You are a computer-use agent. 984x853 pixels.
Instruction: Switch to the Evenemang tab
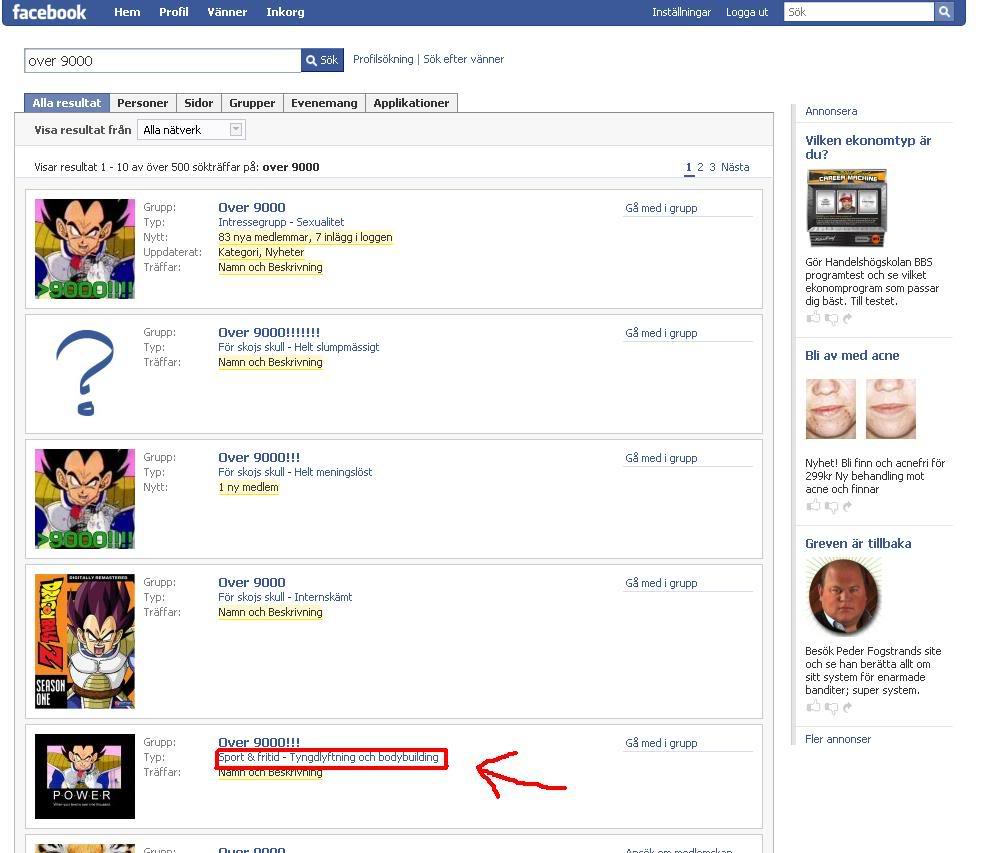(324, 103)
